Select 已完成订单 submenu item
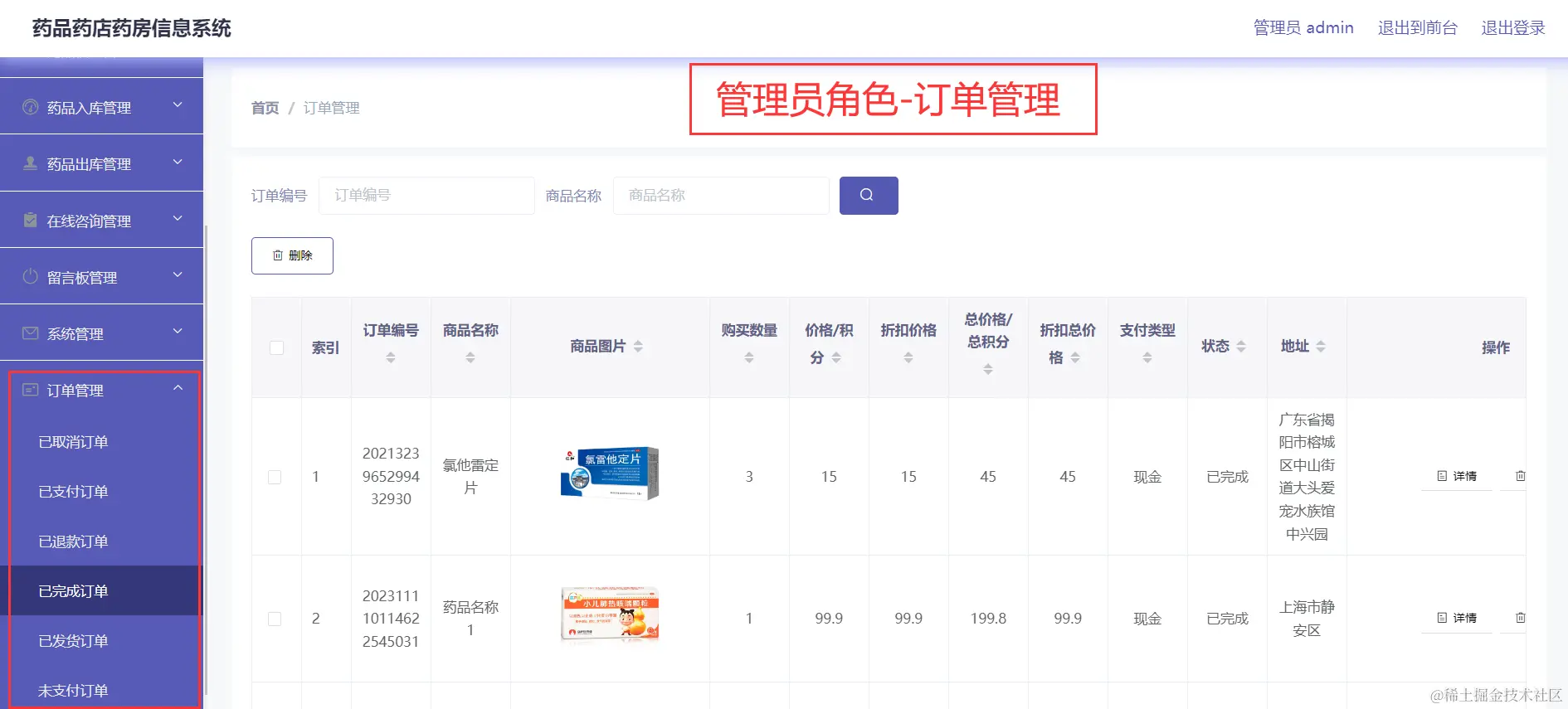The height and width of the screenshot is (709, 1568). (101, 590)
